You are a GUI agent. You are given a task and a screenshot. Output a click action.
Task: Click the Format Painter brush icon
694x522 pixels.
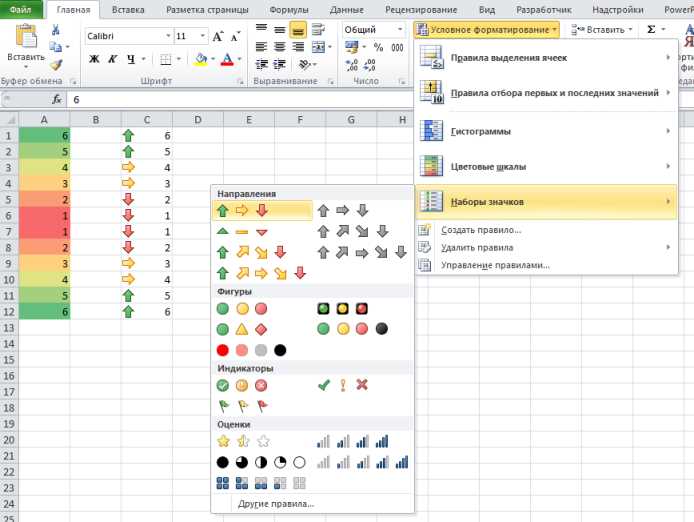tap(56, 65)
